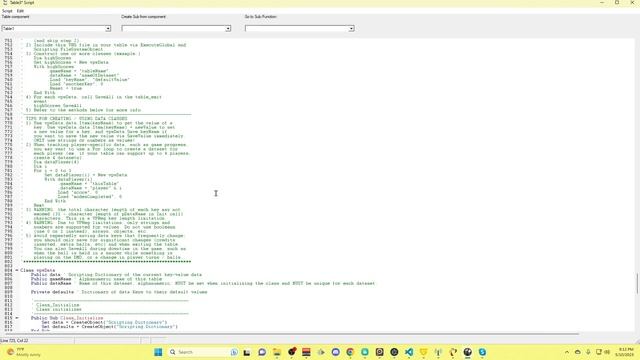Open the Script menu
The height and width of the screenshot is (360, 640).
point(7,11)
